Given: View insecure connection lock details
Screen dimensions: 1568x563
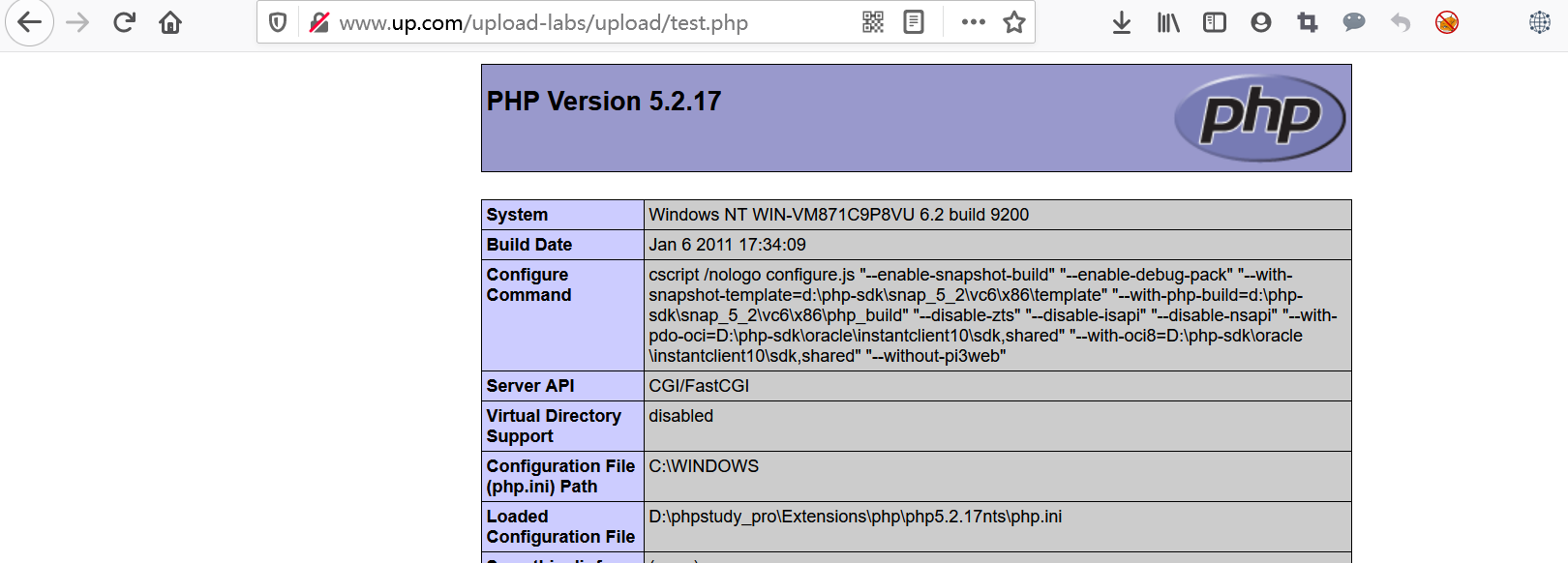Looking at the screenshot, I should coord(319,22).
